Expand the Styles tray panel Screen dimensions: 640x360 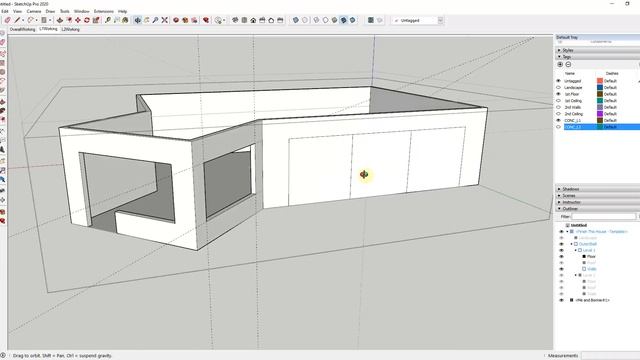pyautogui.click(x=559, y=50)
